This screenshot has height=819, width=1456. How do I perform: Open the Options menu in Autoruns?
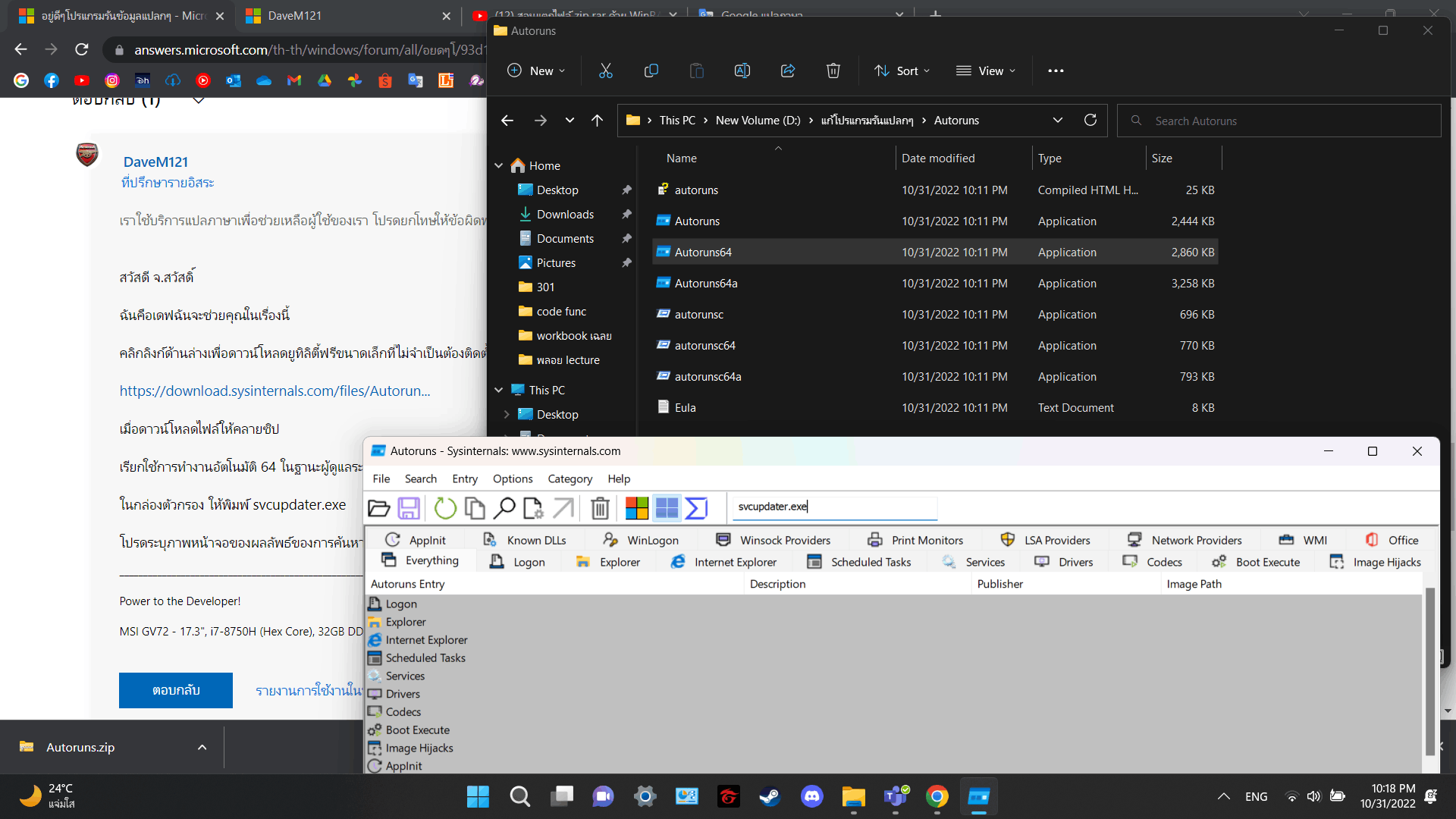[x=513, y=479]
